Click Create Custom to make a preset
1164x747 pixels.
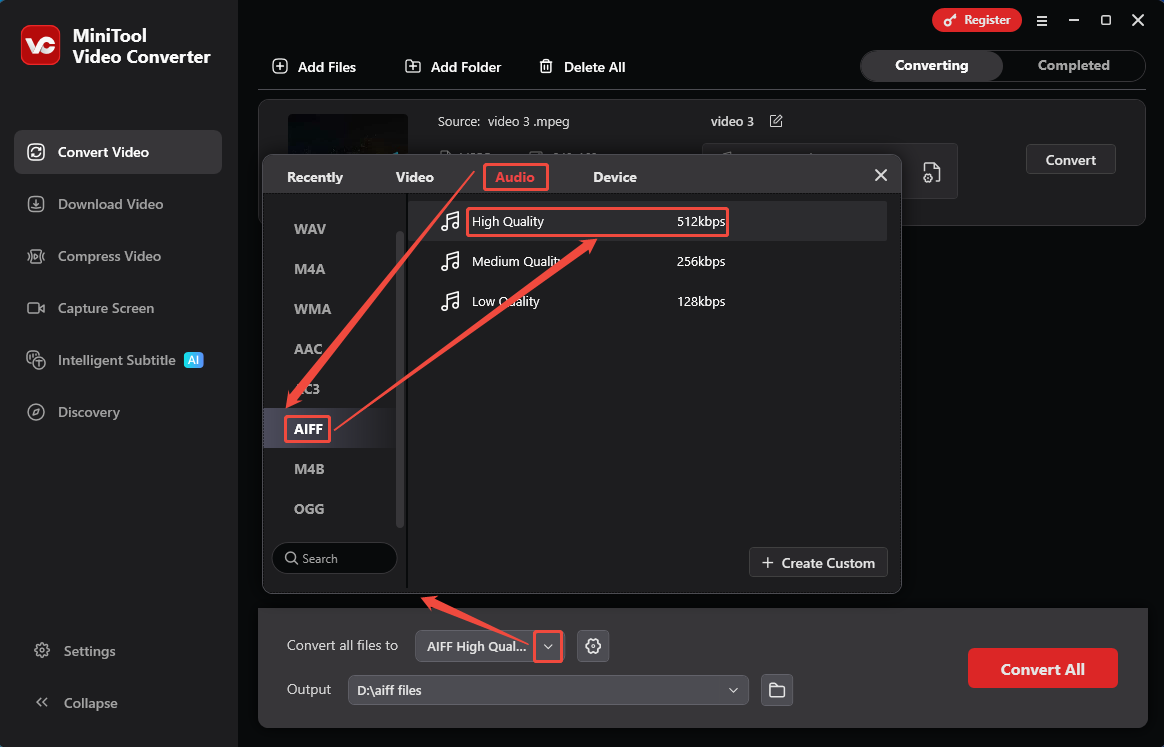click(x=818, y=562)
